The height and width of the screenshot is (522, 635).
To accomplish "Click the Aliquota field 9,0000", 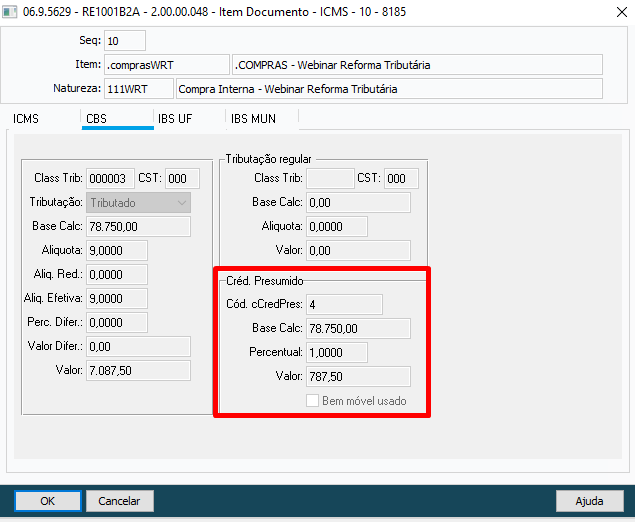I will pyautogui.click(x=117, y=250).
